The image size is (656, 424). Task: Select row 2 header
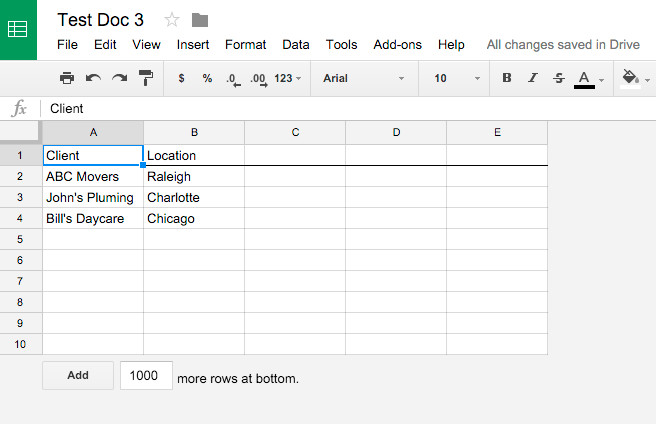tap(20, 176)
